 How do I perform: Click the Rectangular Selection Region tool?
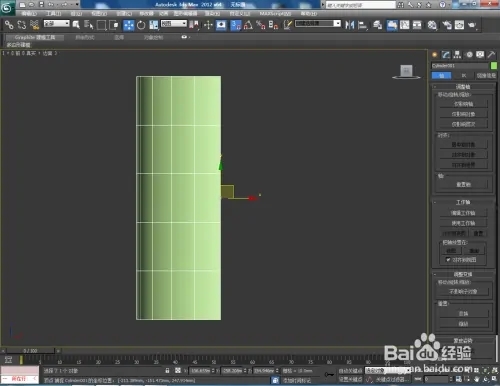[101, 25]
